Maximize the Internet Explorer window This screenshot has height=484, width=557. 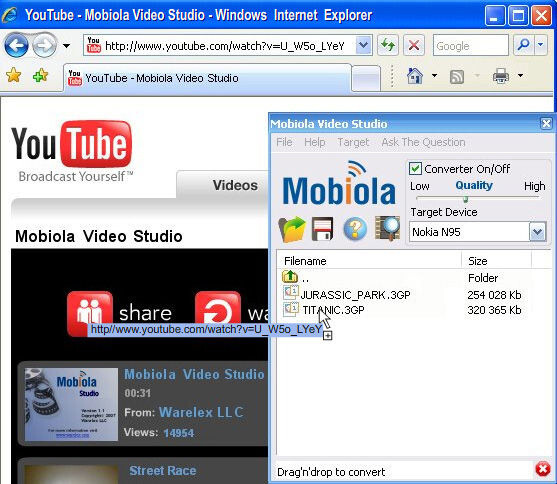[x=518, y=16]
